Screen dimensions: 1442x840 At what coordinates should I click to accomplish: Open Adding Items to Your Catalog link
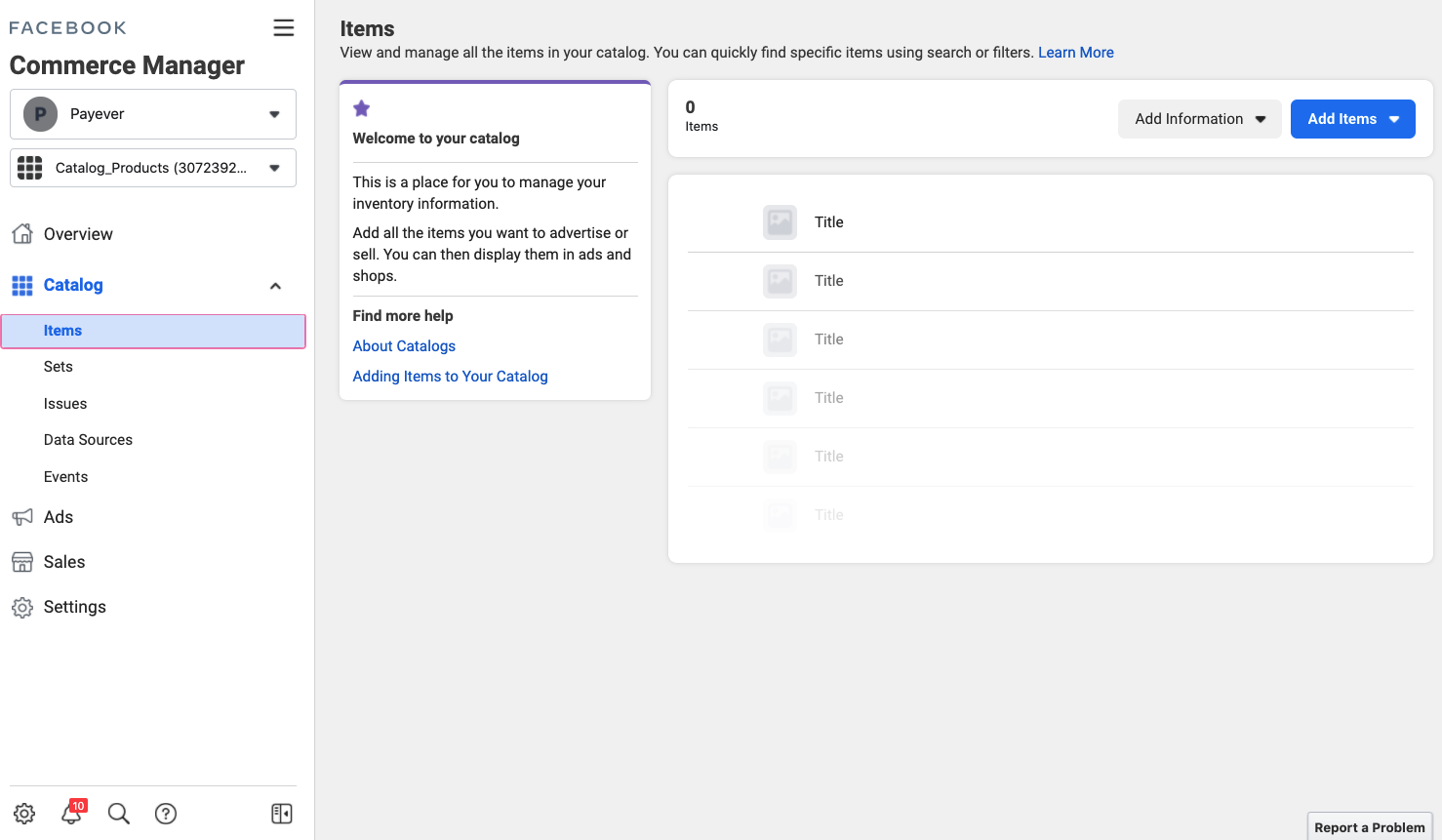coord(450,377)
